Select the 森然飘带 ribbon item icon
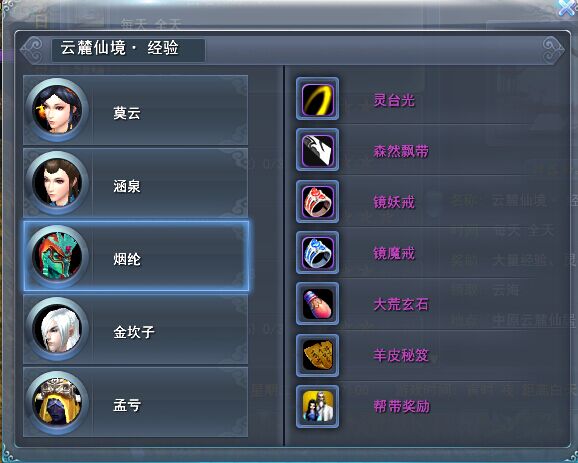The image size is (578, 463). (x=317, y=150)
